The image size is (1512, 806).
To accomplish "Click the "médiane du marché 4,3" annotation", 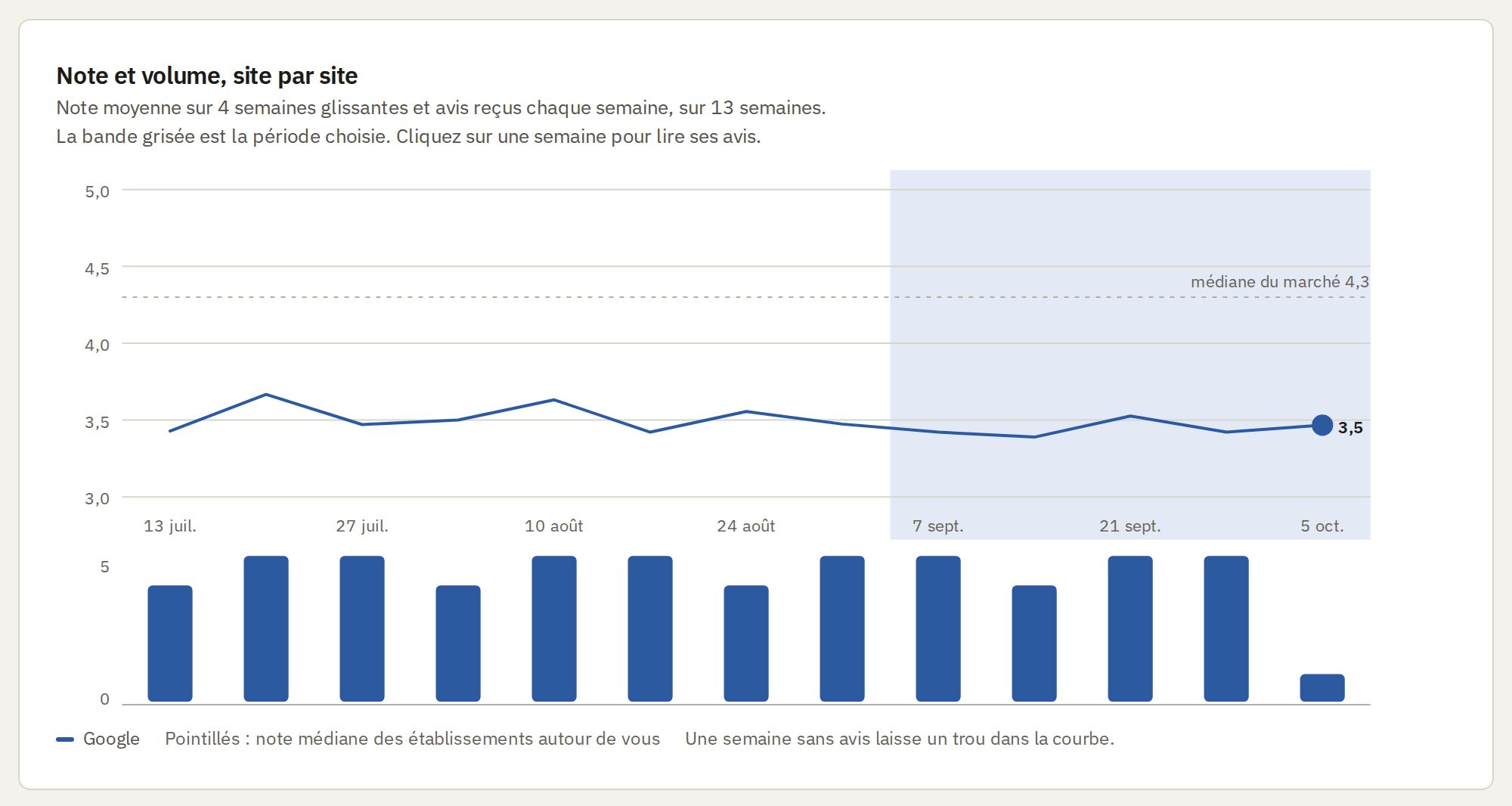I will coord(1280,282).
